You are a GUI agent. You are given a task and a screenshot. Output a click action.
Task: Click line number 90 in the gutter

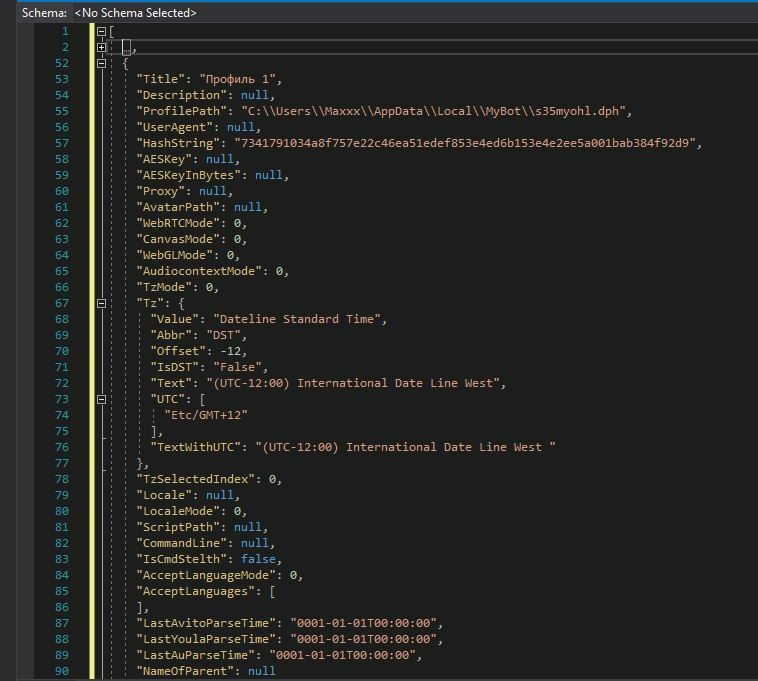tap(62, 671)
